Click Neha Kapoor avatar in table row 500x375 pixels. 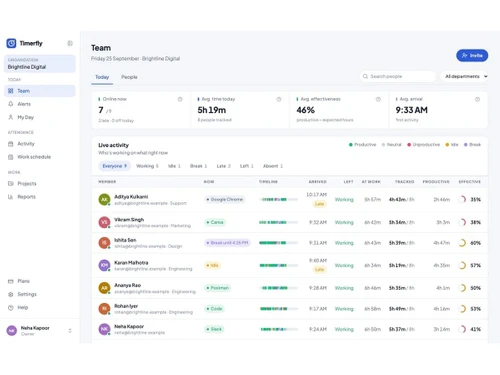coord(104,329)
